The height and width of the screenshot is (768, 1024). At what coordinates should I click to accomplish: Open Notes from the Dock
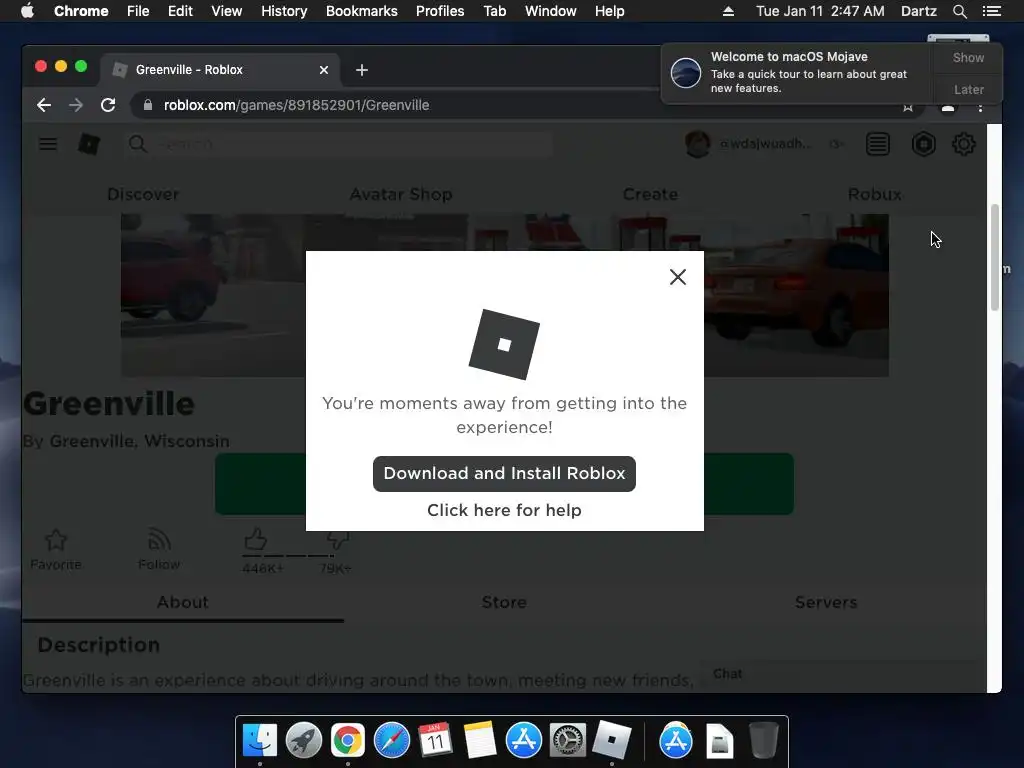click(479, 741)
